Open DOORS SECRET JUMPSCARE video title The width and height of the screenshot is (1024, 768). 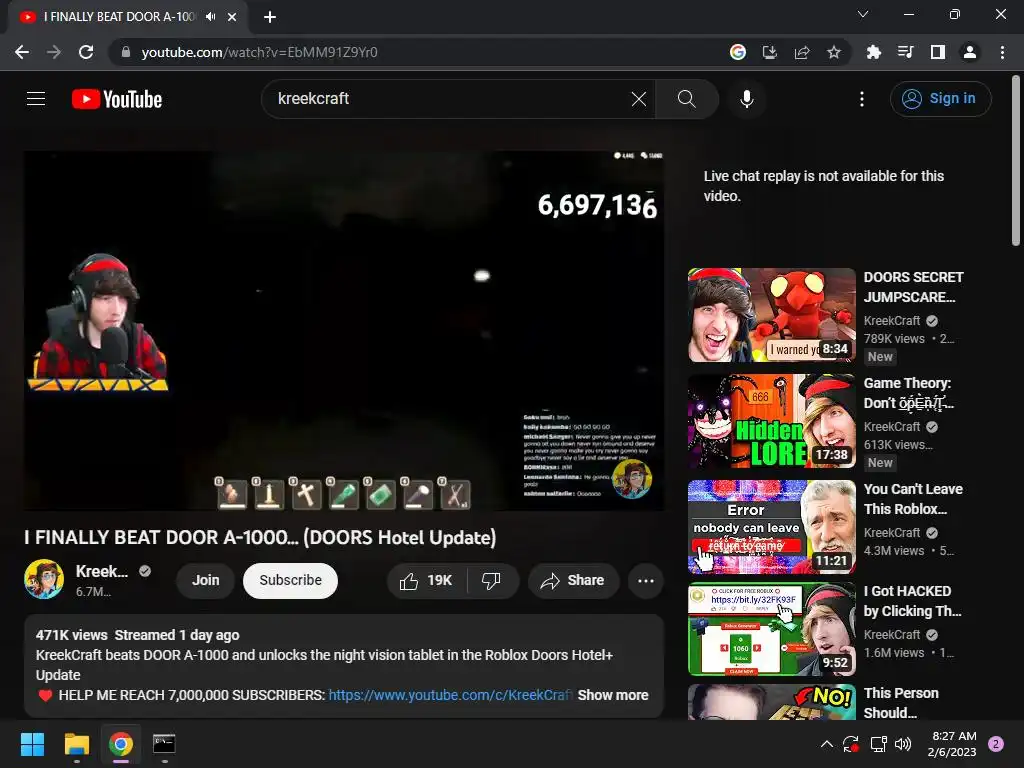tap(913, 287)
